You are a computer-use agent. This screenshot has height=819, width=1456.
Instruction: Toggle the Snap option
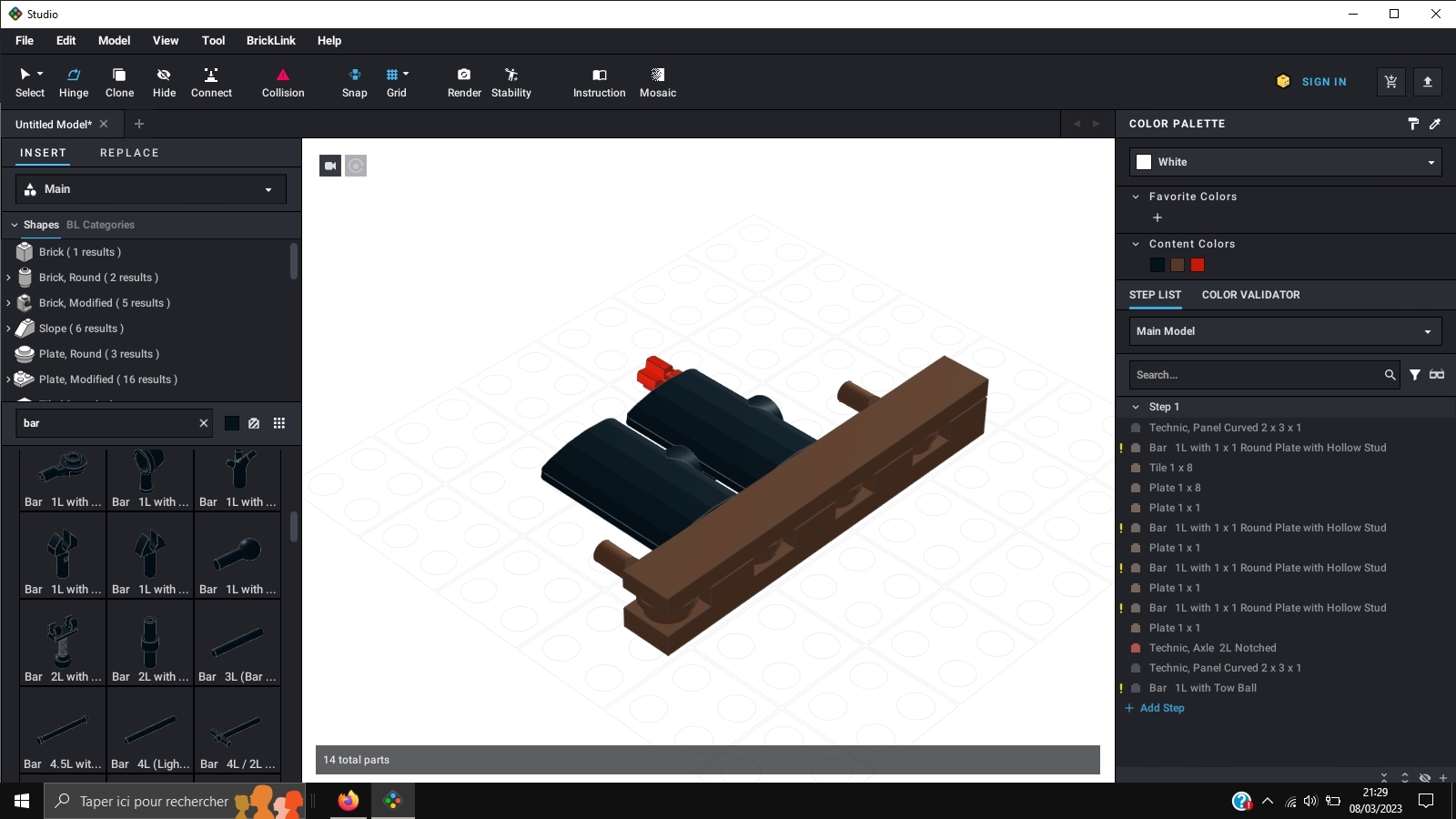[x=355, y=82]
